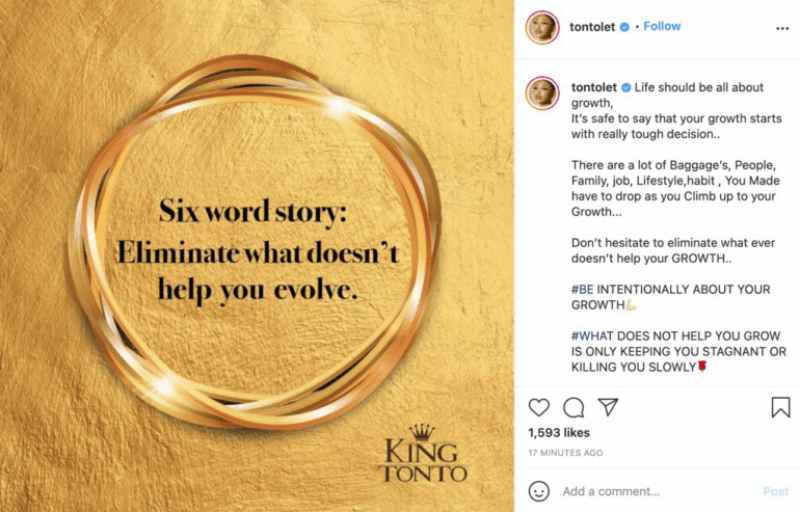Click the verified badge in post header
The image size is (800, 512).
[x=623, y=28]
